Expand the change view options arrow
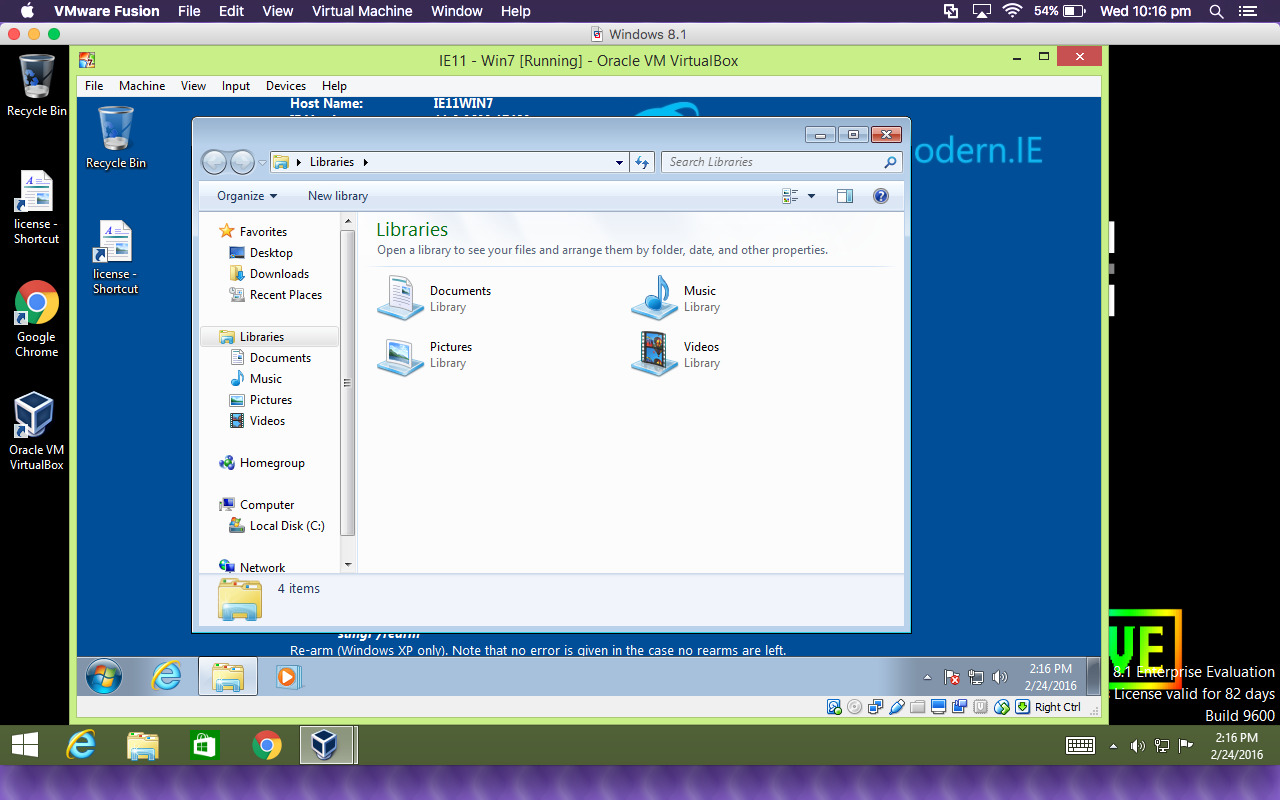 [x=811, y=196]
